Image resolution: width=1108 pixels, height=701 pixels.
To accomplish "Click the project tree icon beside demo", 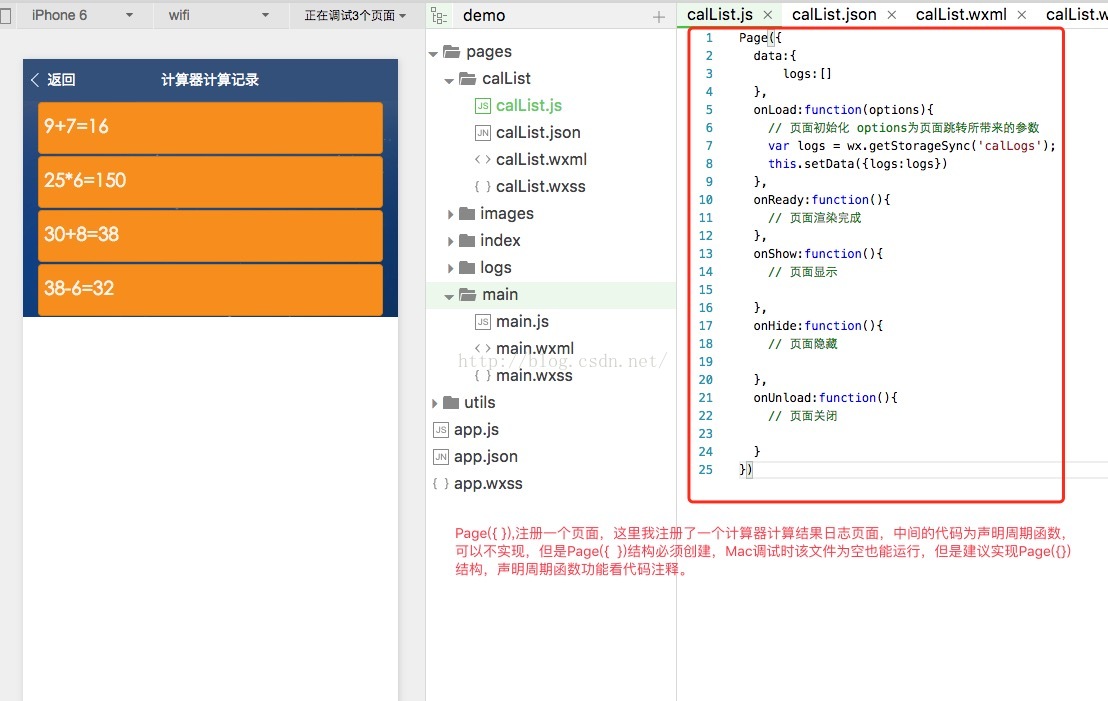I will coord(438,16).
